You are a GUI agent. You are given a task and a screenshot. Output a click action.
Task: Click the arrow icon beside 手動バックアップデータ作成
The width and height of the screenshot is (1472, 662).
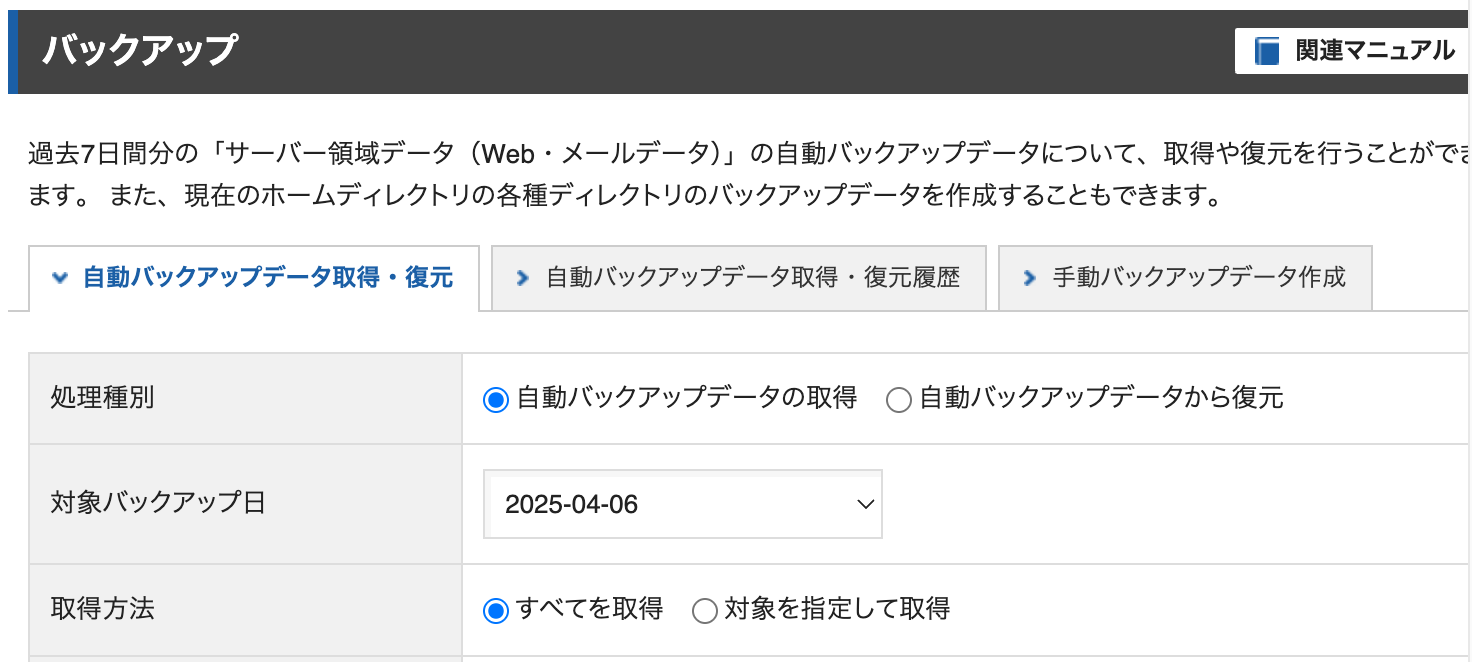point(1029,278)
